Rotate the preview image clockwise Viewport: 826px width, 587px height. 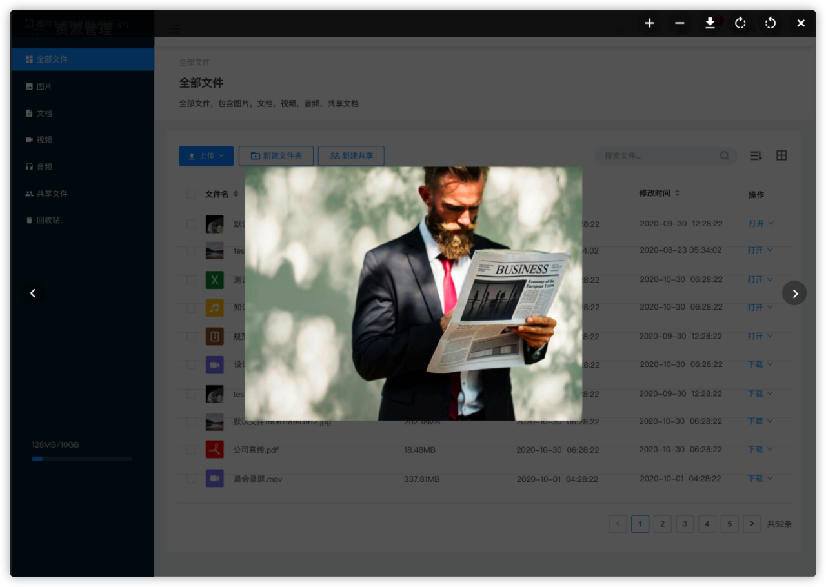(x=740, y=23)
